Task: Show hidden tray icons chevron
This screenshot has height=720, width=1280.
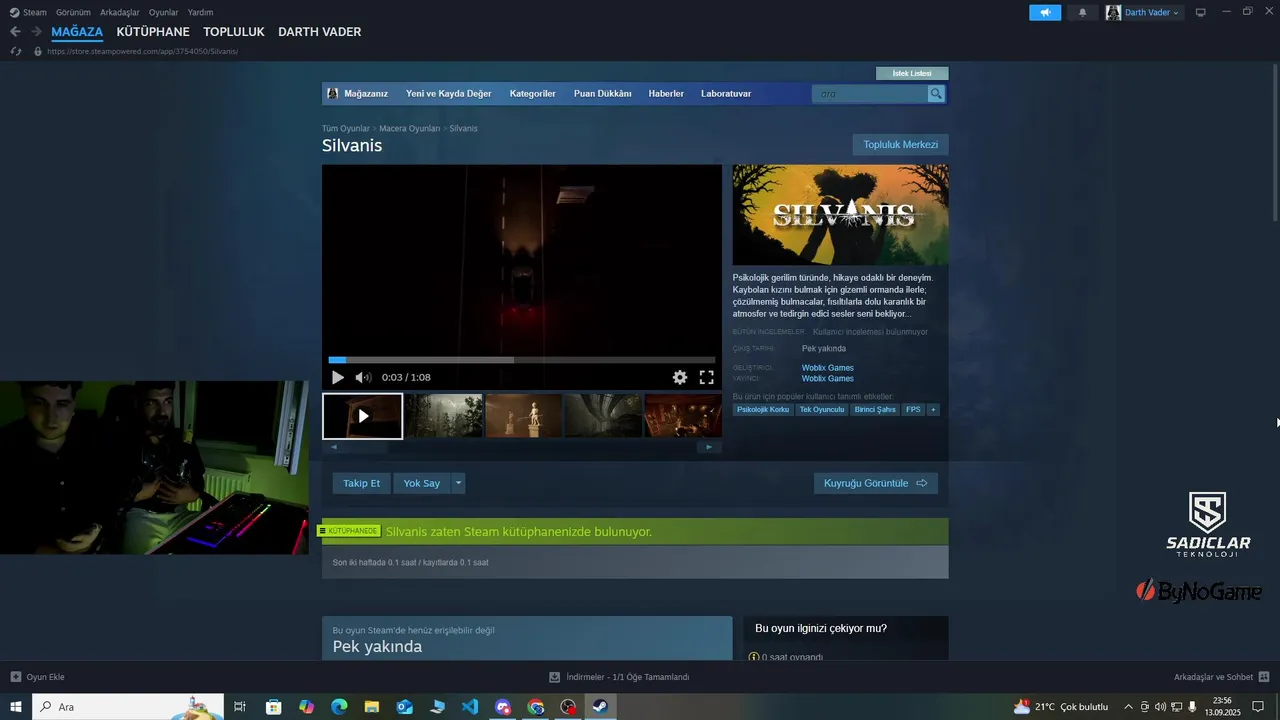Action: pos(1129,707)
